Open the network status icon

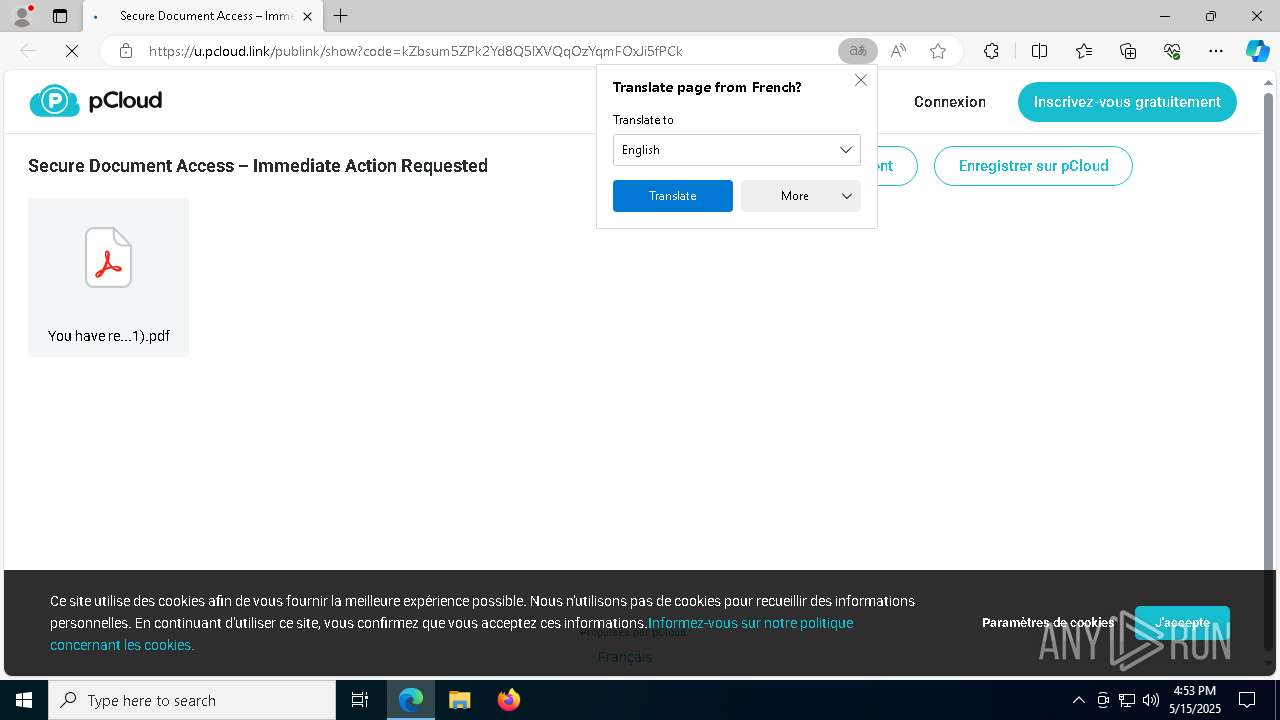[1127, 700]
